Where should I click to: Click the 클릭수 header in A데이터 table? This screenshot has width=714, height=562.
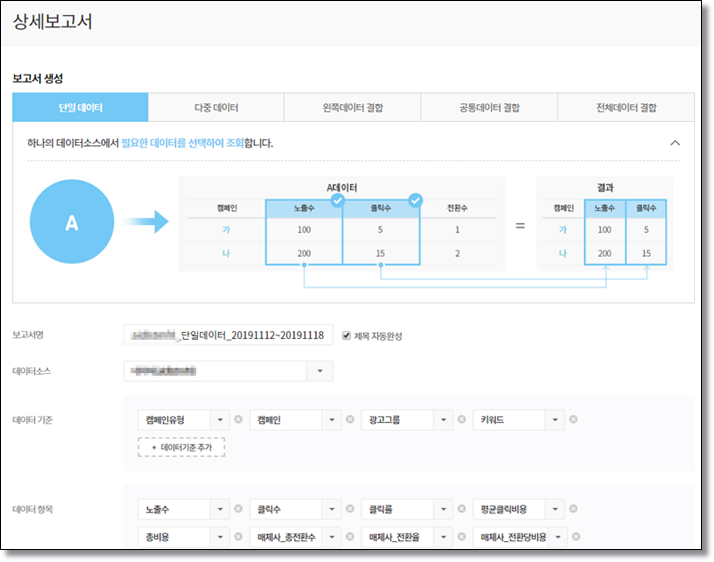(x=381, y=208)
